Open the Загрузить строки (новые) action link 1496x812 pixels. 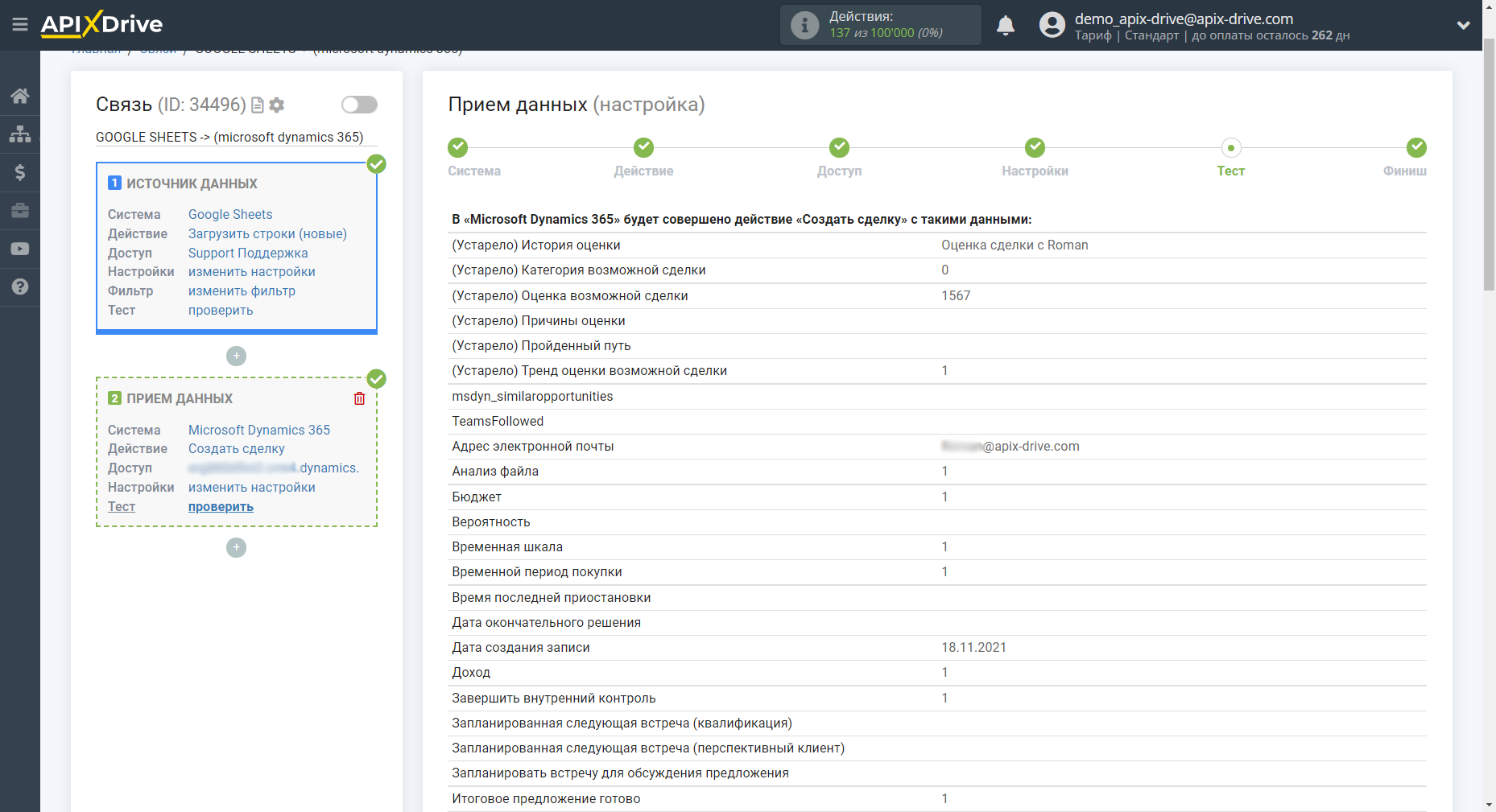(267, 233)
